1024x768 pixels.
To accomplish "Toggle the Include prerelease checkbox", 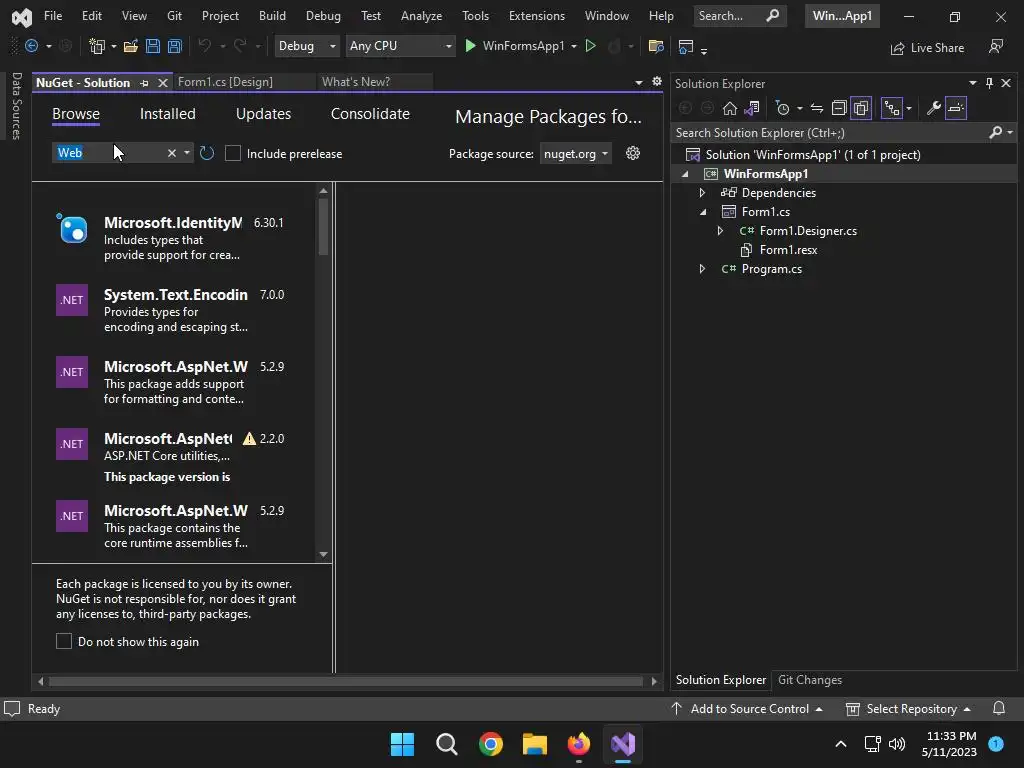I will point(232,153).
